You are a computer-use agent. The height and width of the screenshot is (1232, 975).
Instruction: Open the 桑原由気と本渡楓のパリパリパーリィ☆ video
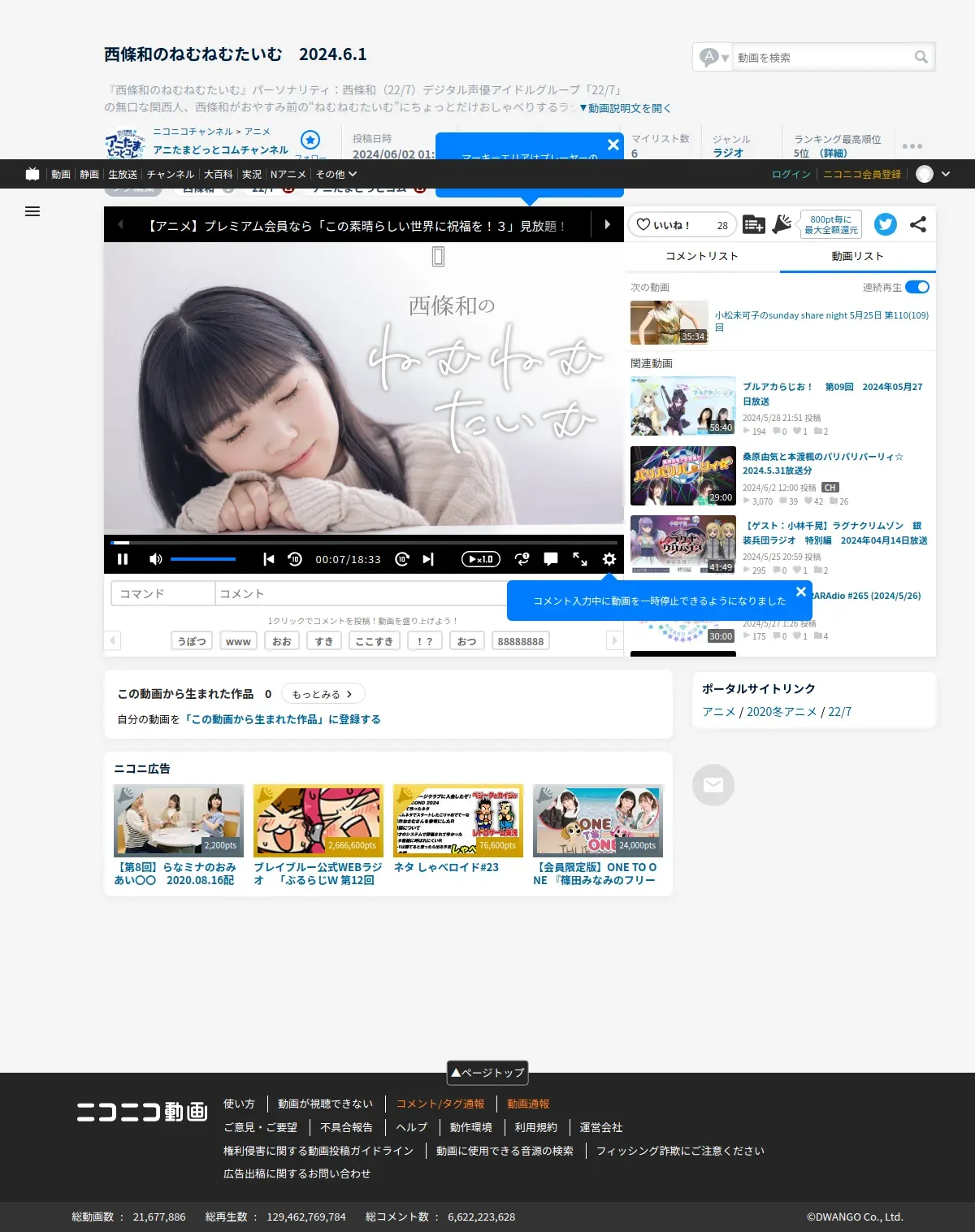[822, 463]
